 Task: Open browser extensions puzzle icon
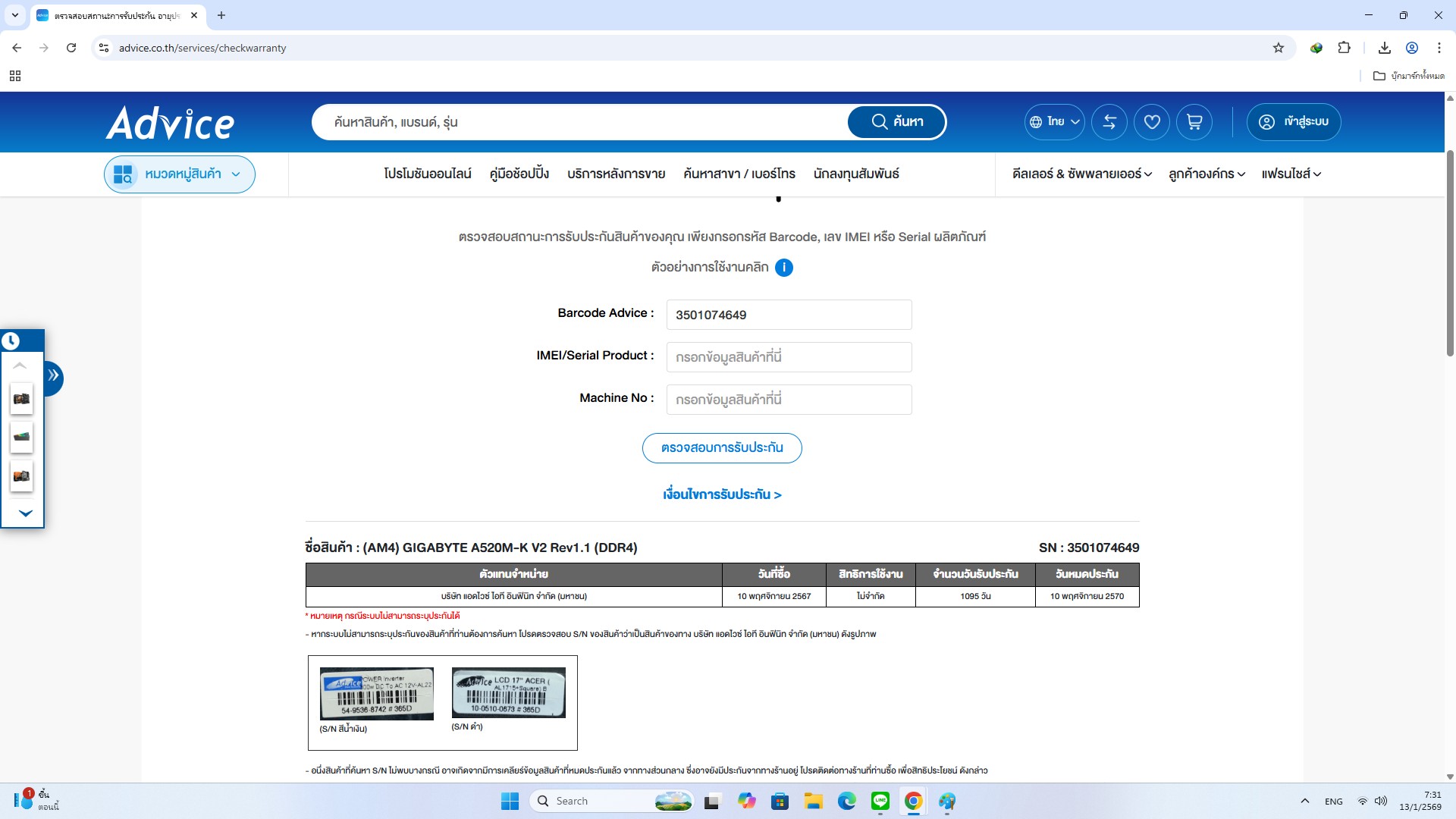1344,48
